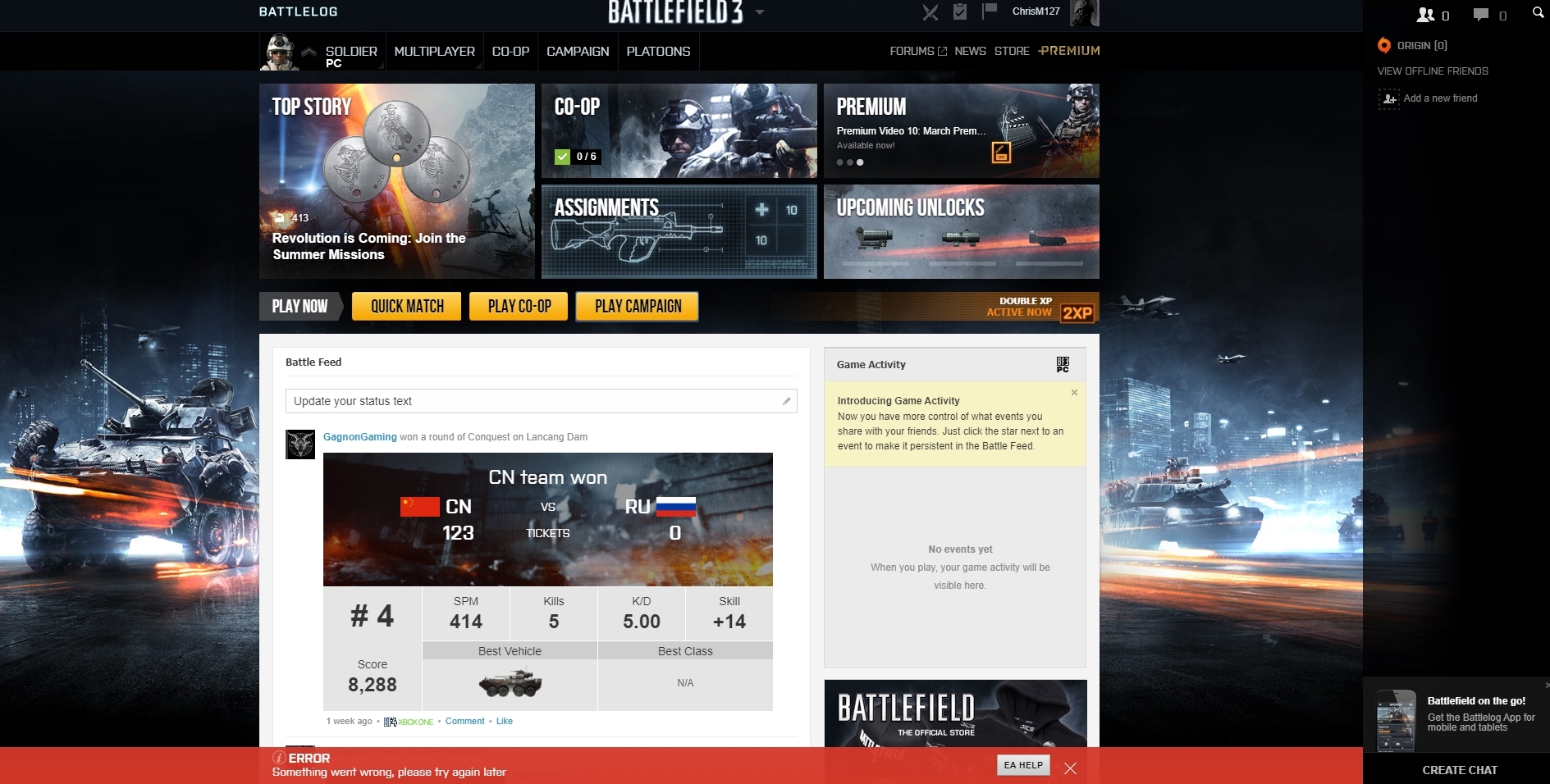The height and width of the screenshot is (784, 1550).
Task: Open the CO-OP progress tile
Action: [x=679, y=130]
